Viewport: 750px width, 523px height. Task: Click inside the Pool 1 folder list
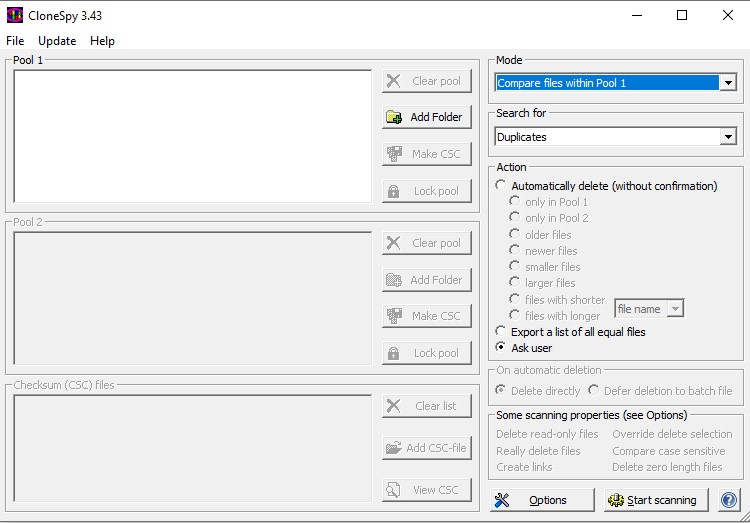pos(193,136)
